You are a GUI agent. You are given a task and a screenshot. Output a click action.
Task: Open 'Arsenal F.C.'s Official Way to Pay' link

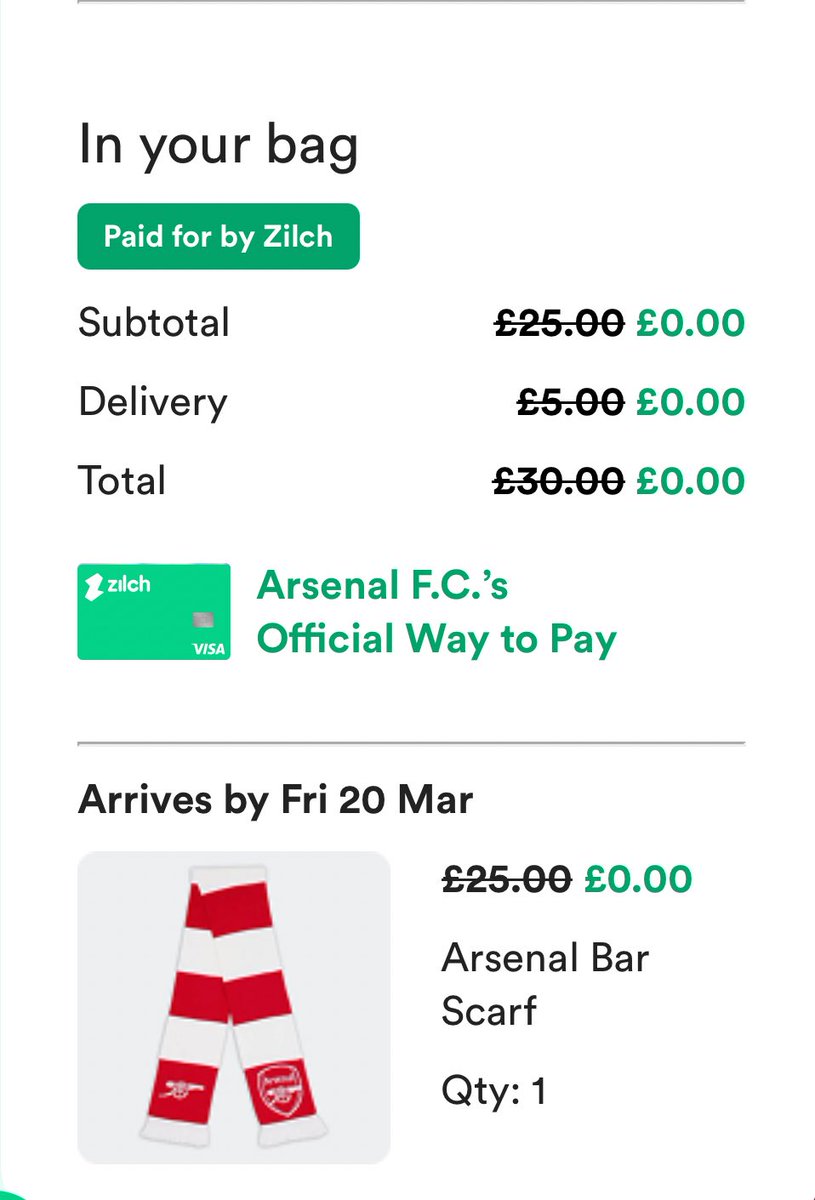tap(436, 612)
